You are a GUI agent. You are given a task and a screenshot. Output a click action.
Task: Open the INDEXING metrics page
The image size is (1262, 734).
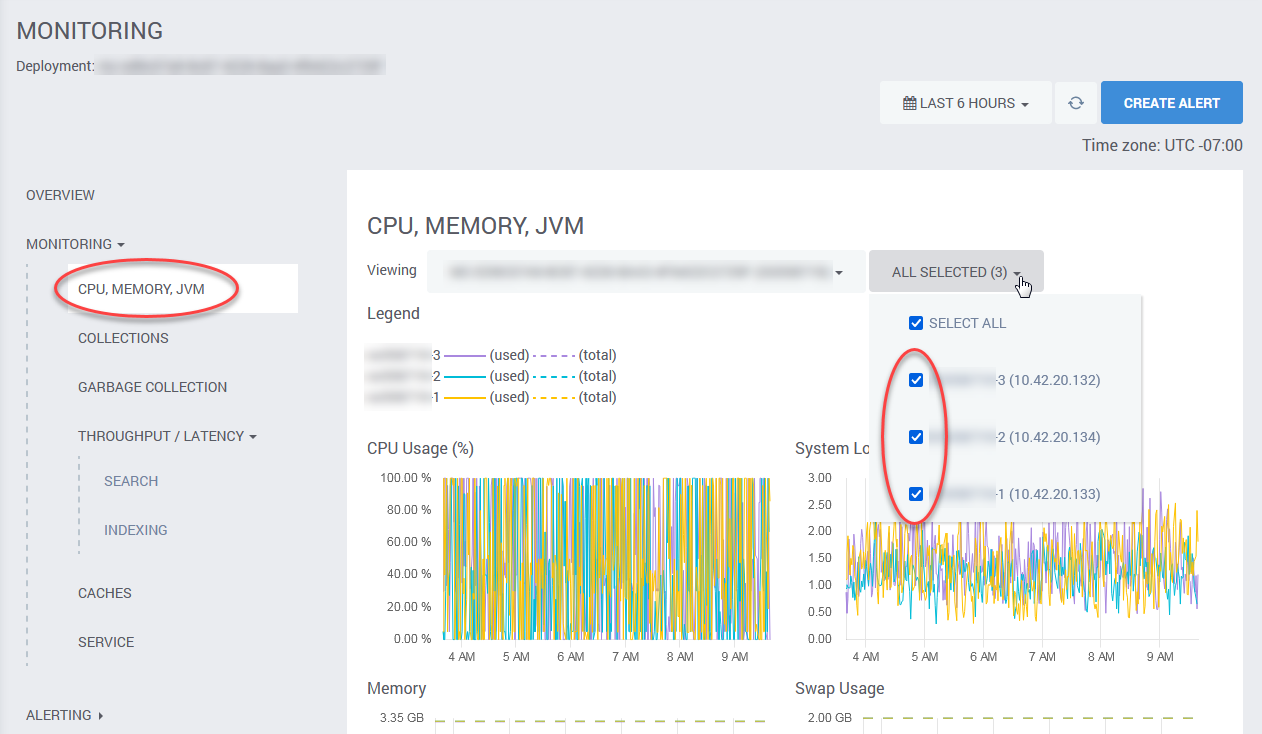point(136,530)
